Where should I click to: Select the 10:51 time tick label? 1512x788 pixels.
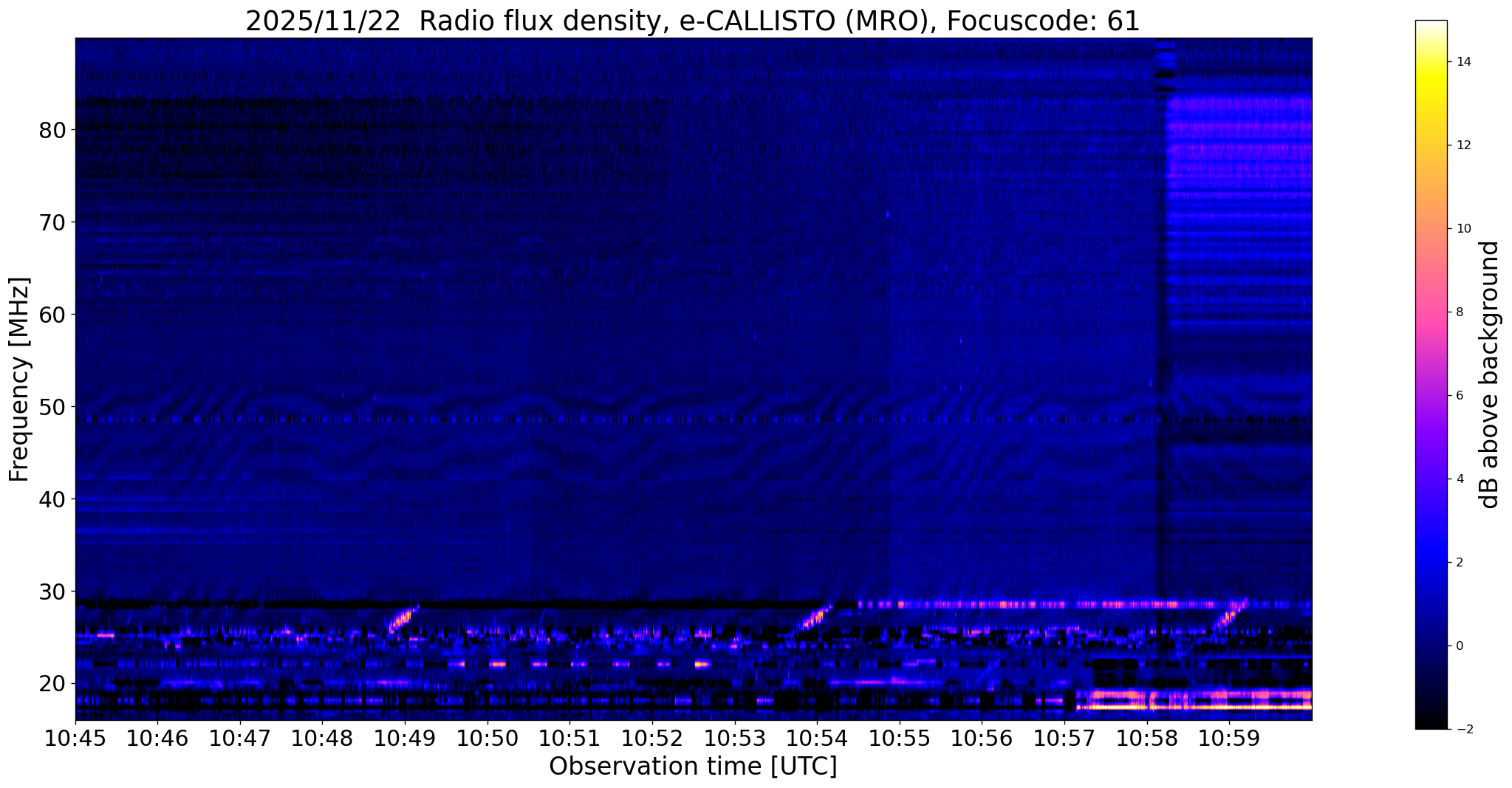point(569,739)
